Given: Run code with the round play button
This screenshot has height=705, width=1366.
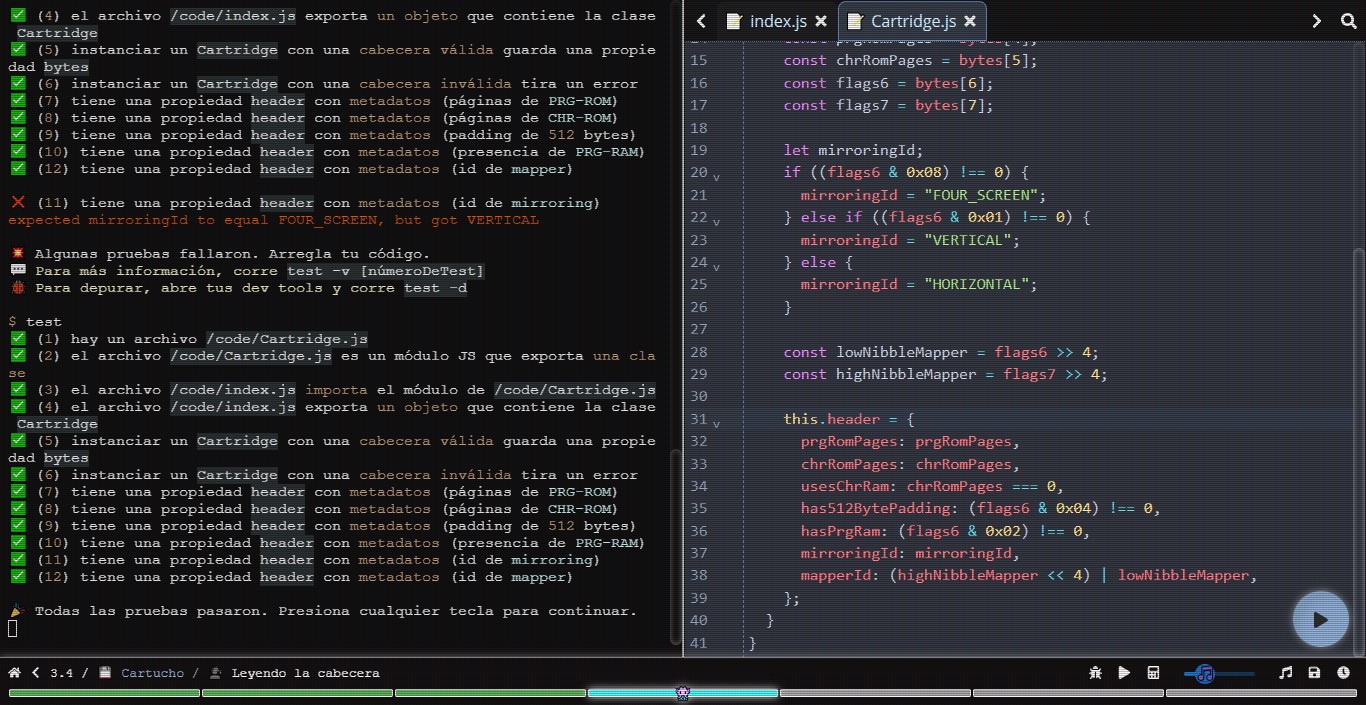Looking at the screenshot, I should pos(1320,619).
